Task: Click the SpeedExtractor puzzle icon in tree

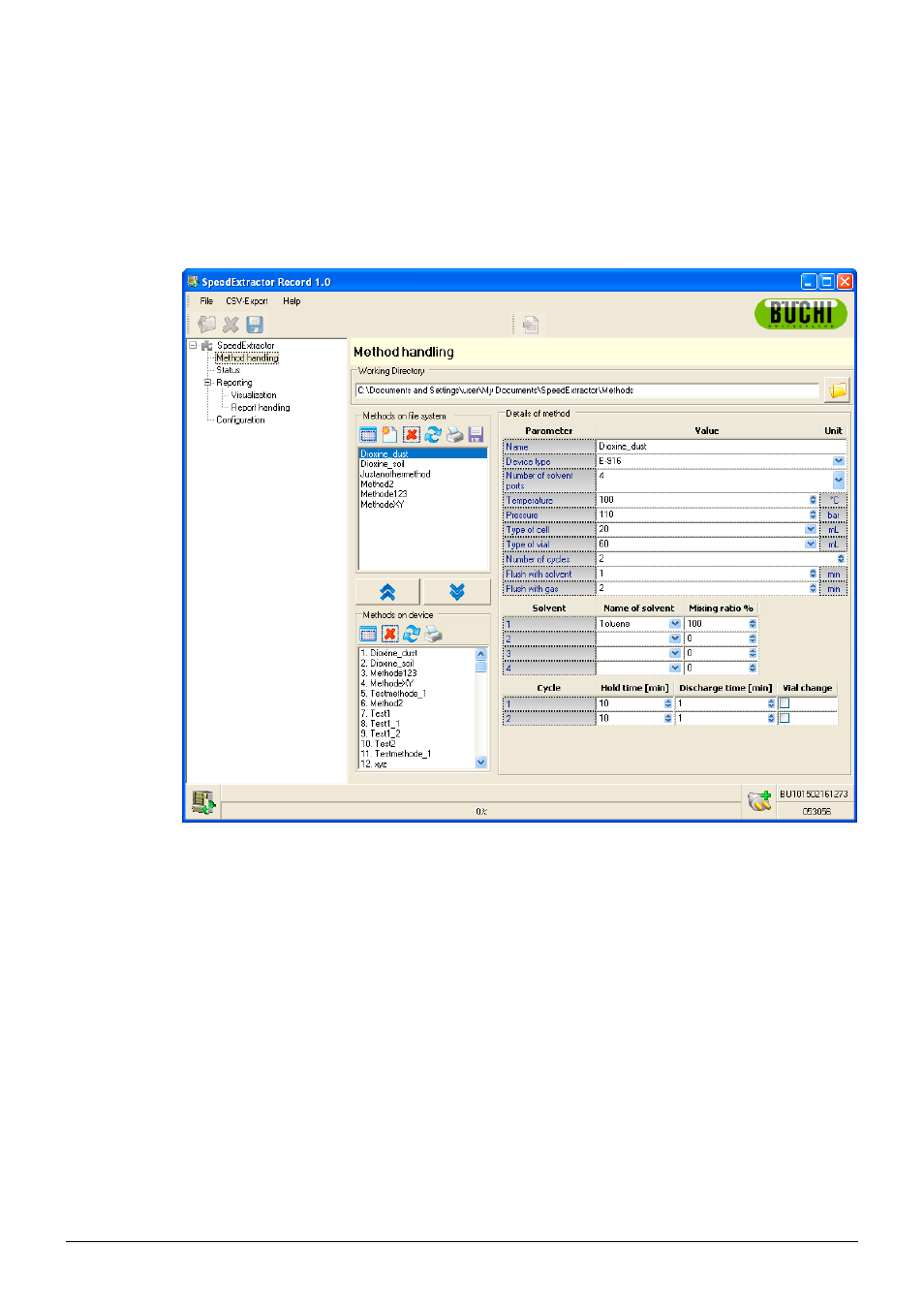Action: 206,346
